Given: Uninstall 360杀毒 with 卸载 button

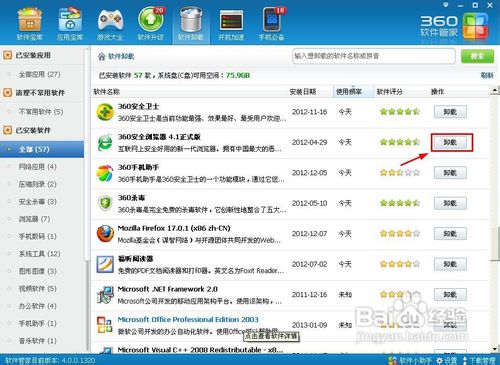Looking at the screenshot, I should point(450,203).
